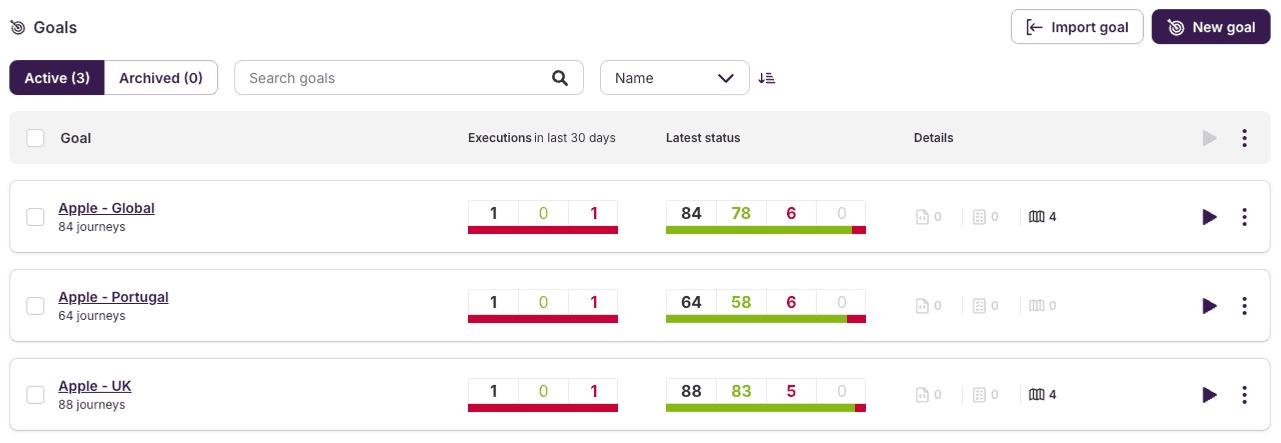The image size is (1281, 443).
Task: Click Apple - Global executions red bar
Action: point(543,230)
